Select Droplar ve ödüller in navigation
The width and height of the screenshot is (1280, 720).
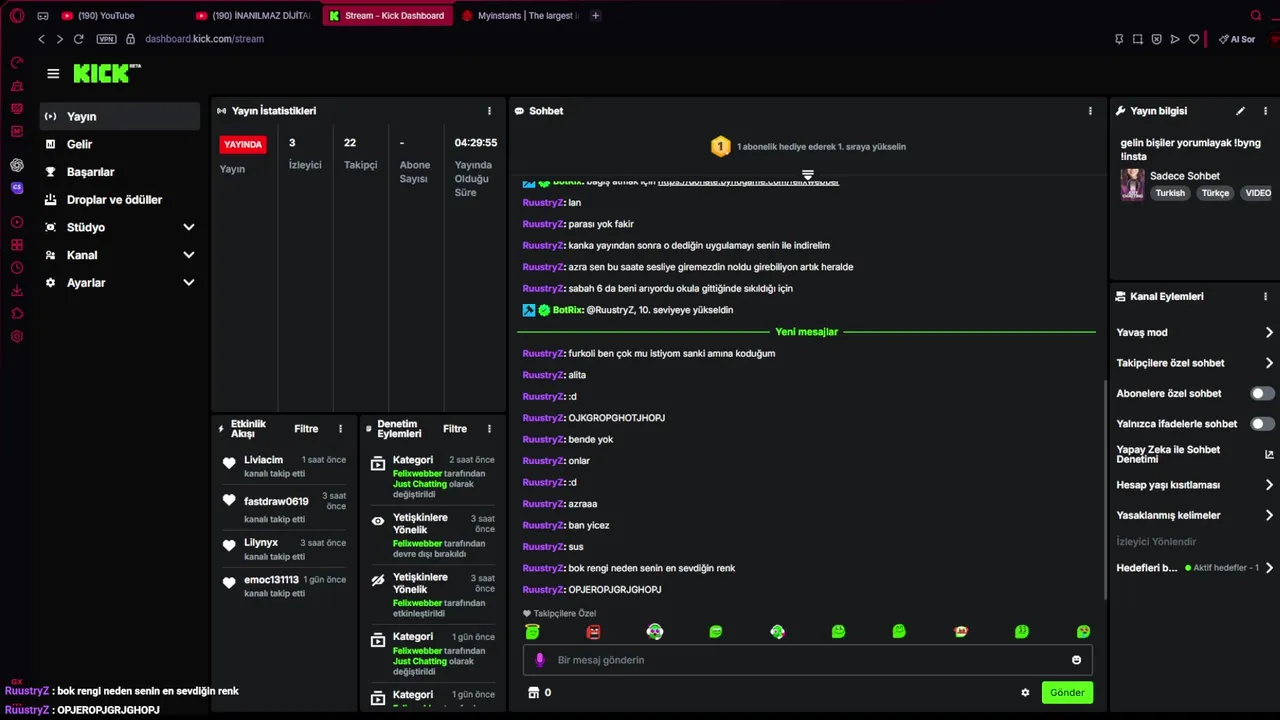(x=120, y=200)
